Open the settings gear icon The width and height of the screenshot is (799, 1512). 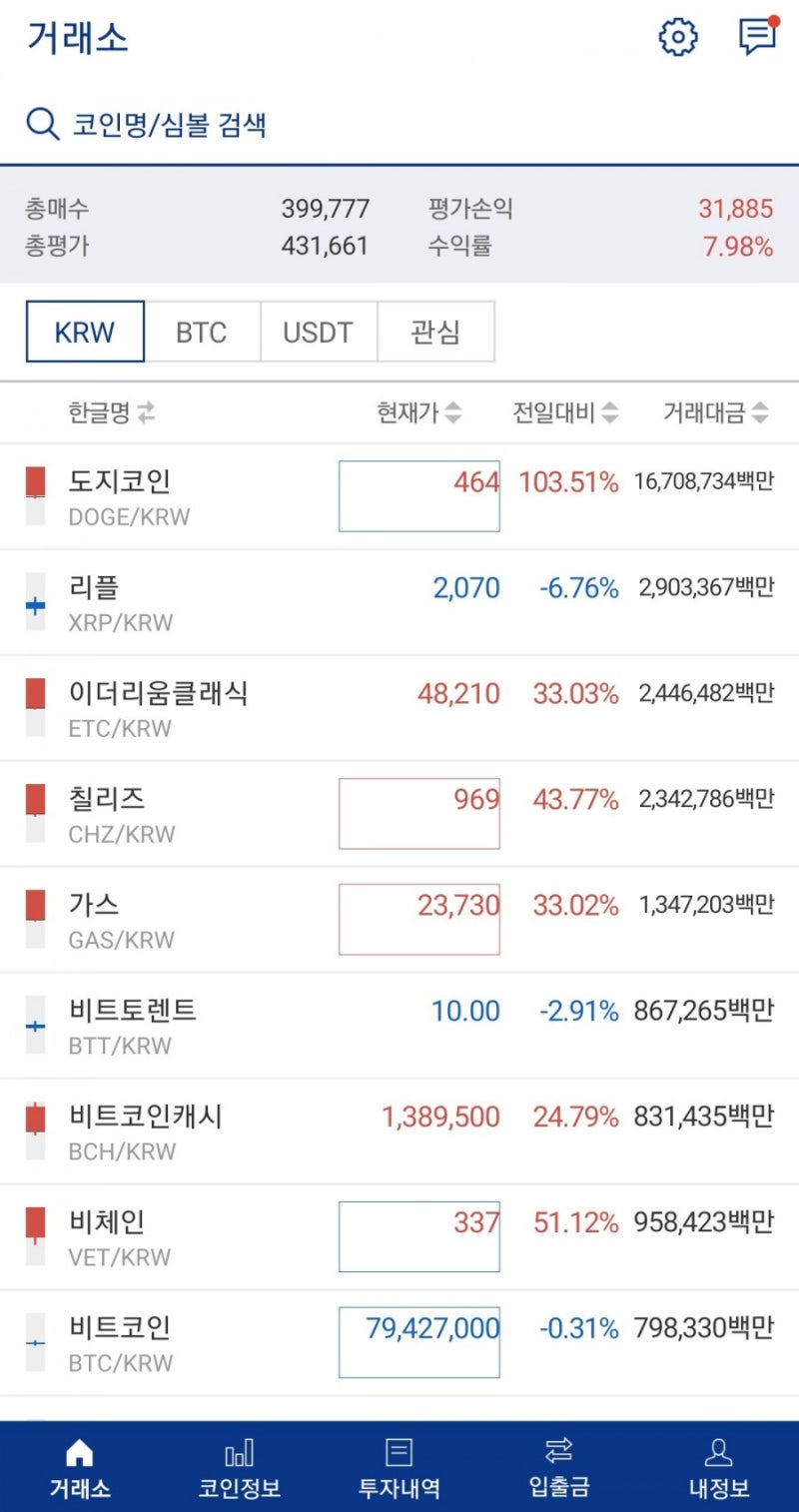[678, 38]
